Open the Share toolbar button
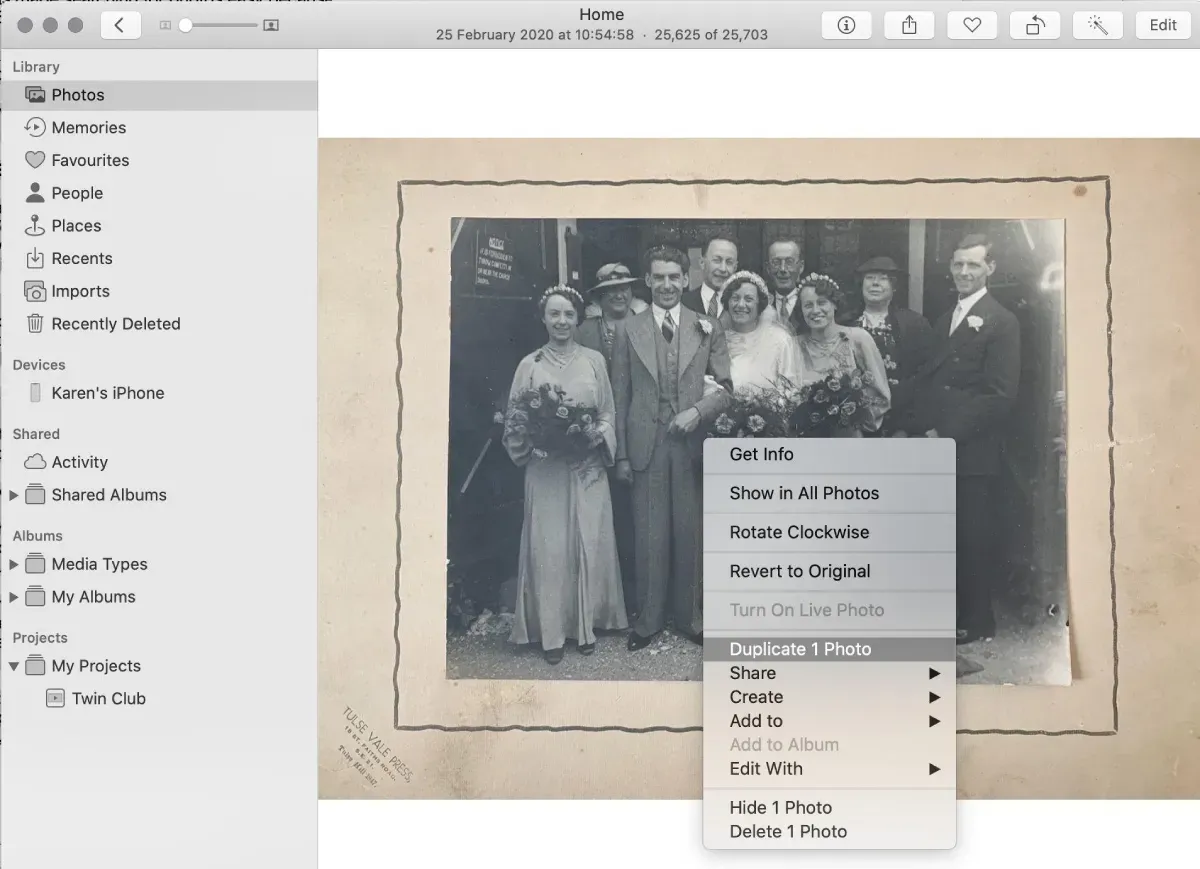This screenshot has height=869, width=1200. tap(909, 25)
